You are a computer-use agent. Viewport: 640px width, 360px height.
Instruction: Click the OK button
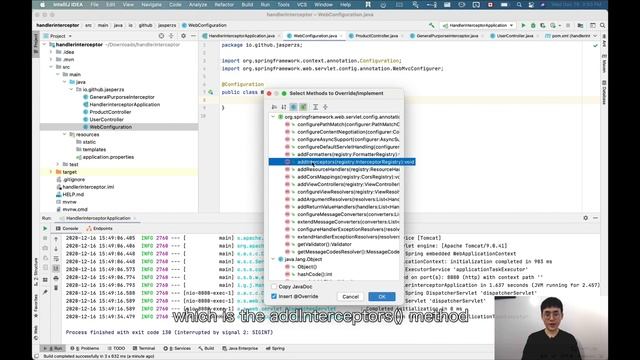(x=382, y=297)
